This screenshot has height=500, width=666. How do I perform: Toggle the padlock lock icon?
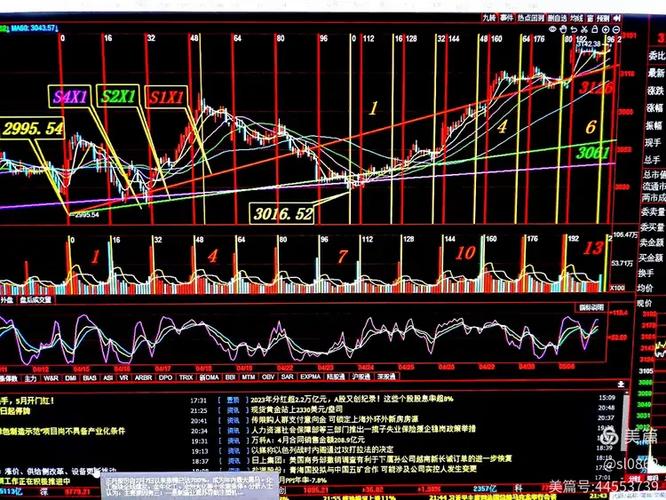point(595,29)
